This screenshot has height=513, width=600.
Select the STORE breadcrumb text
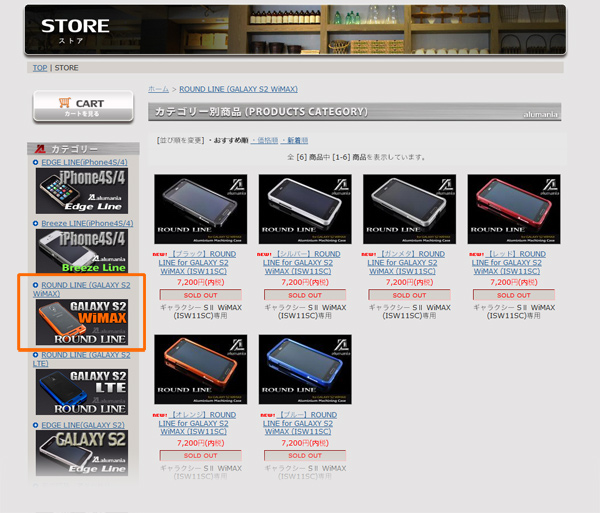pos(67,68)
